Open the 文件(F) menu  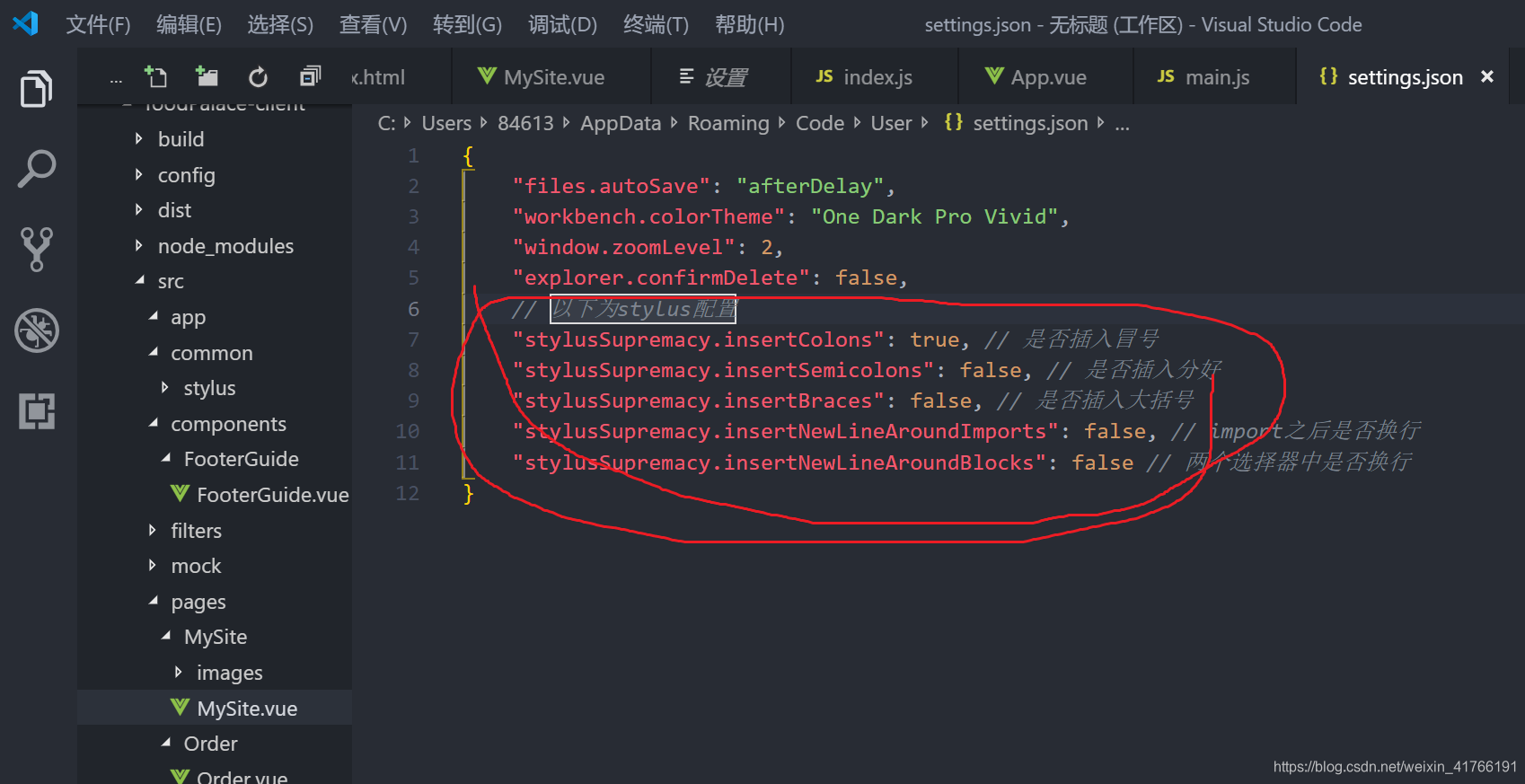[x=98, y=24]
